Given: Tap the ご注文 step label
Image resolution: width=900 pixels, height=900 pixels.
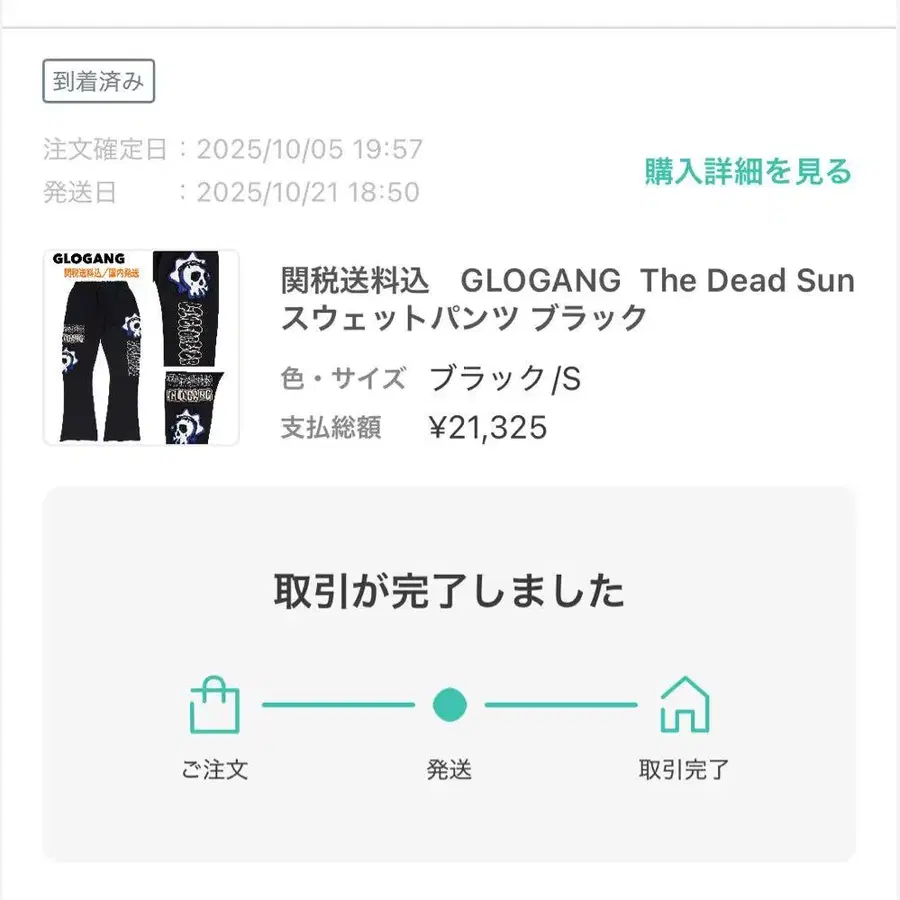Looking at the screenshot, I should point(215,770).
